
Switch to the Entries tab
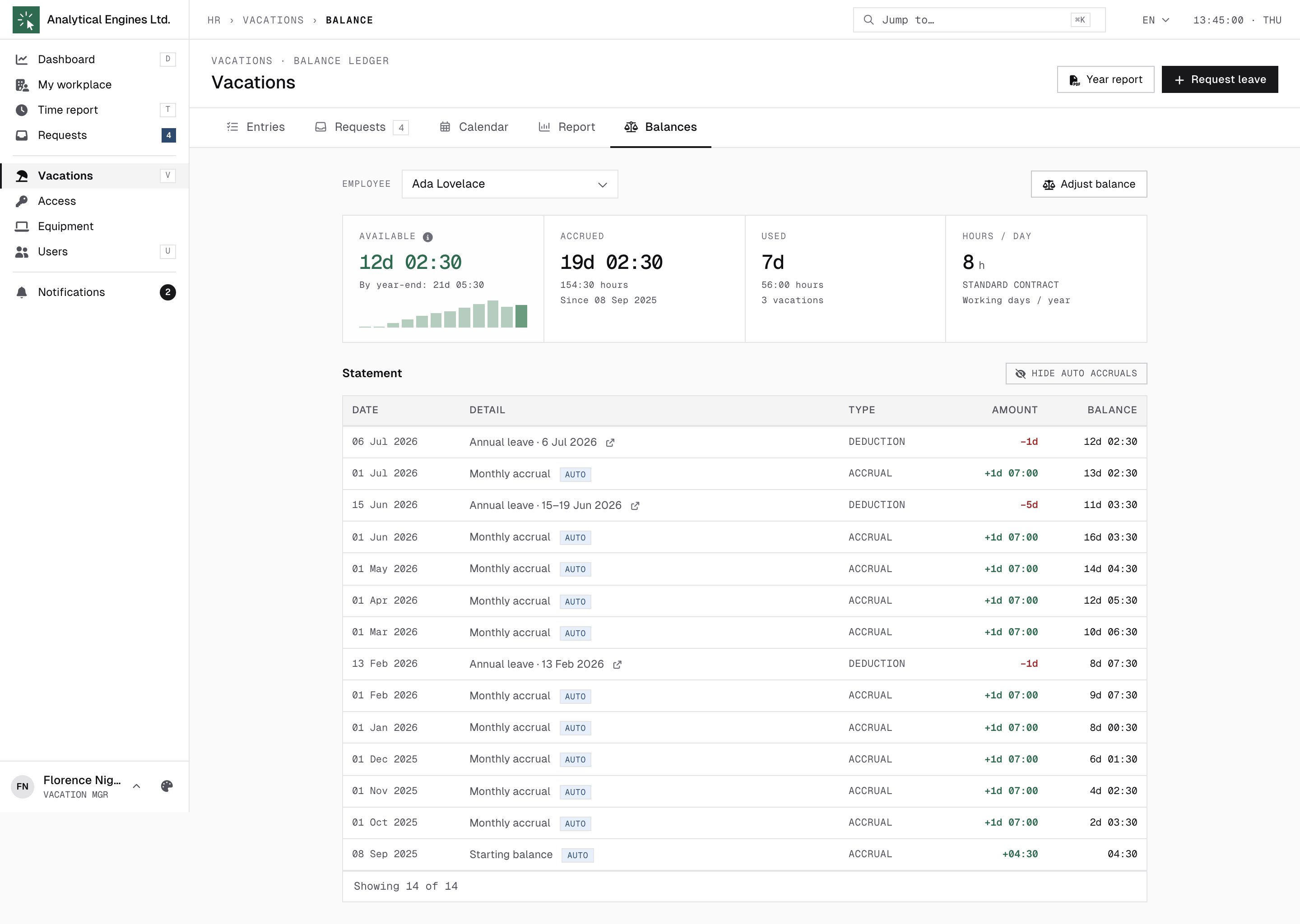pyautogui.click(x=255, y=127)
